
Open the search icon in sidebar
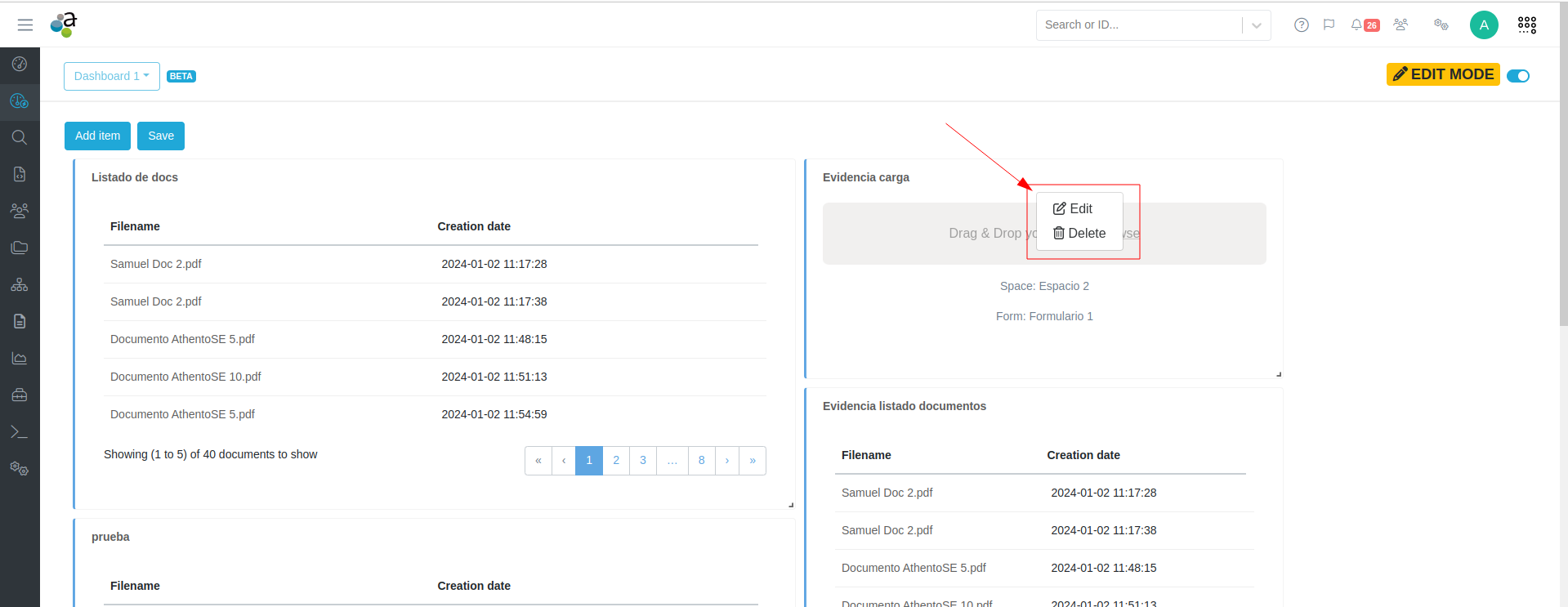(20, 137)
